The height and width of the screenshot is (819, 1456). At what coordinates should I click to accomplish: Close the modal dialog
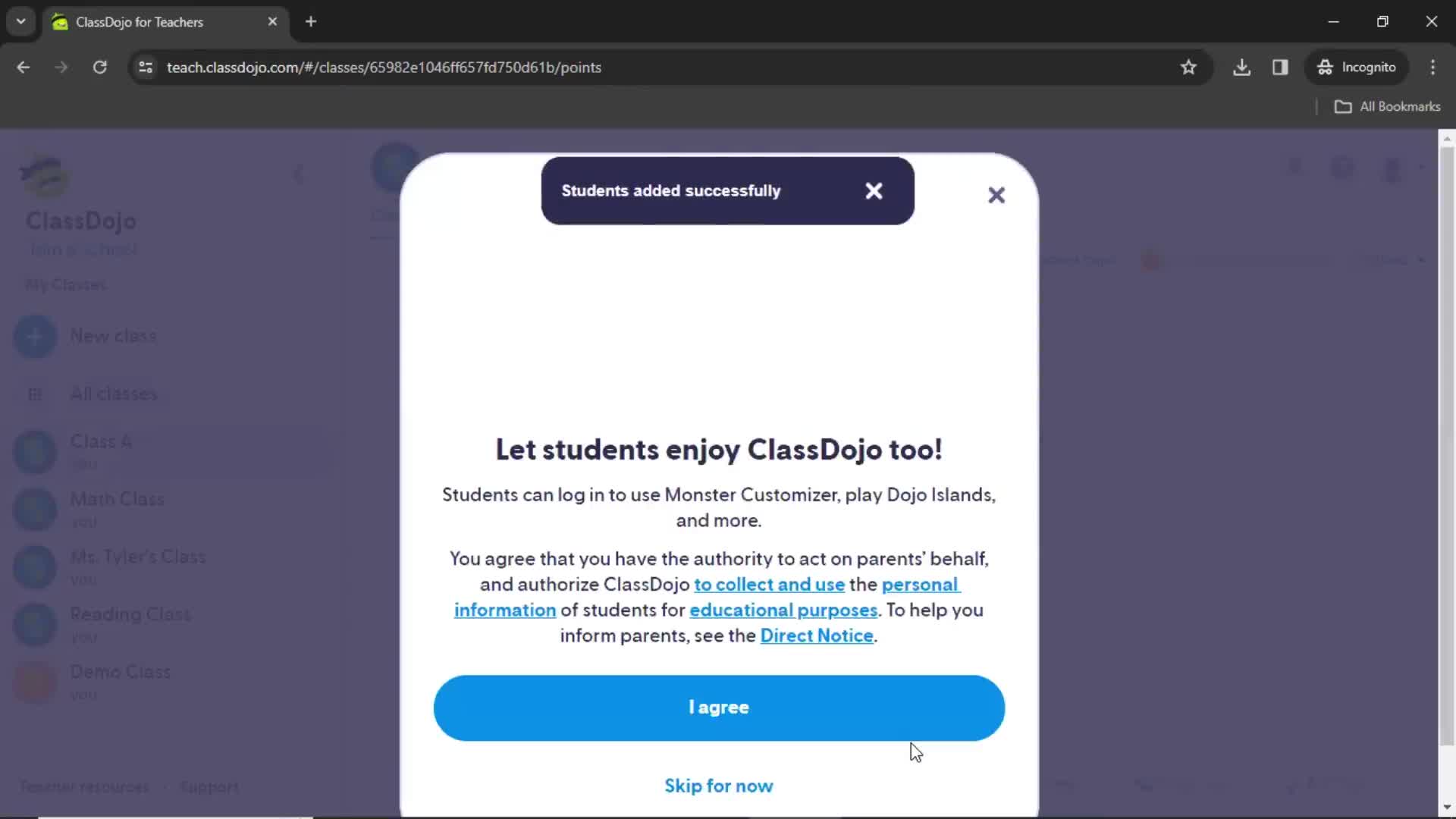pyautogui.click(x=996, y=194)
